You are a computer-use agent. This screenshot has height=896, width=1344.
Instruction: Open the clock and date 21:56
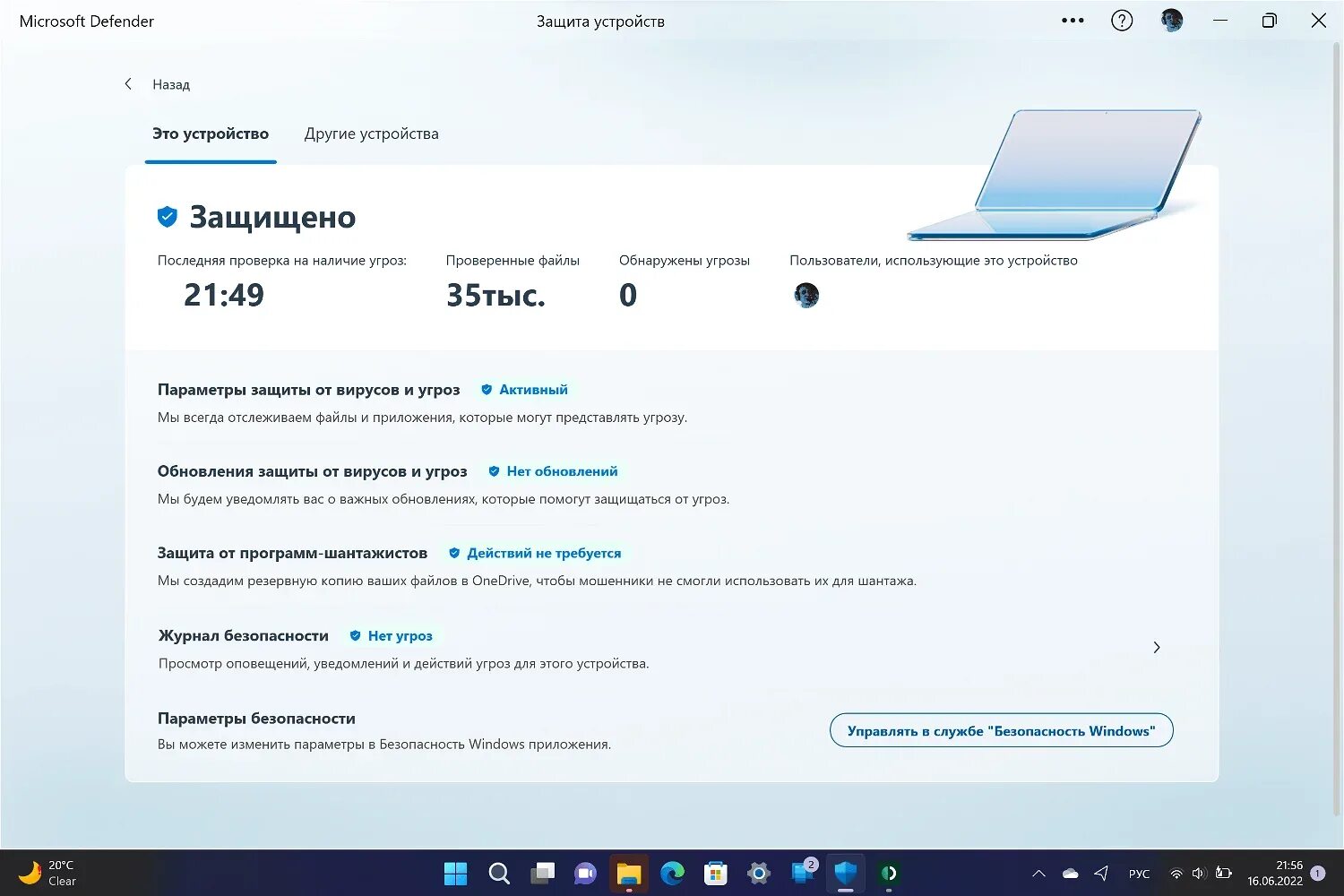tap(1275, 874)
